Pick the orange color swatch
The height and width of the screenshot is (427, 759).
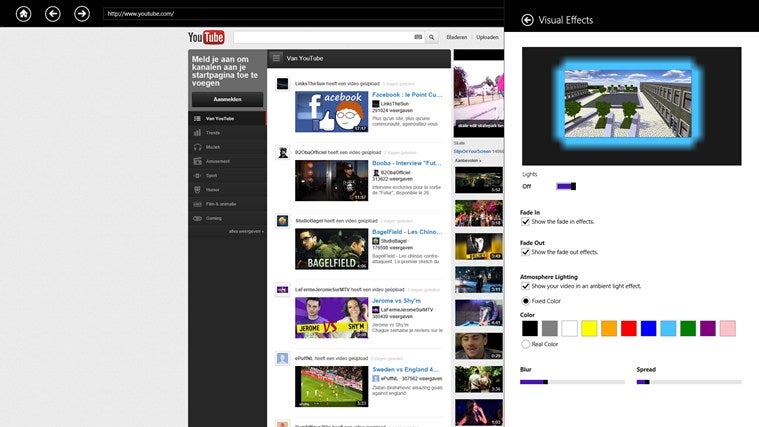pos(609,328)
